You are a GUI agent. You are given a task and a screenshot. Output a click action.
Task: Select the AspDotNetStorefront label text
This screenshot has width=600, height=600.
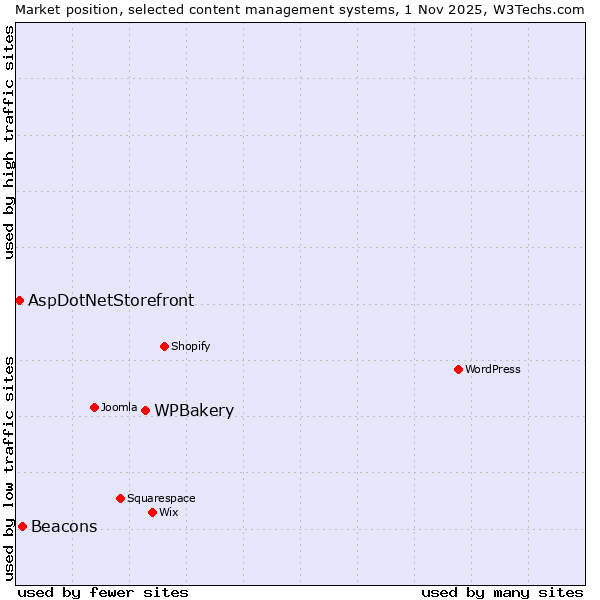(111, 301)
